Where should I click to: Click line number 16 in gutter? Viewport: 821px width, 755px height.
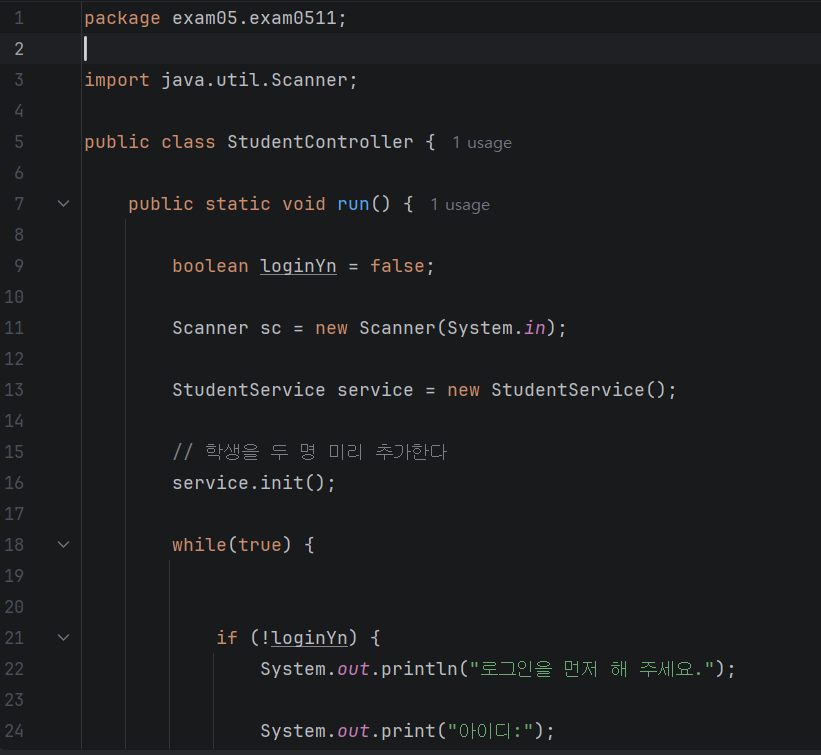14,483
